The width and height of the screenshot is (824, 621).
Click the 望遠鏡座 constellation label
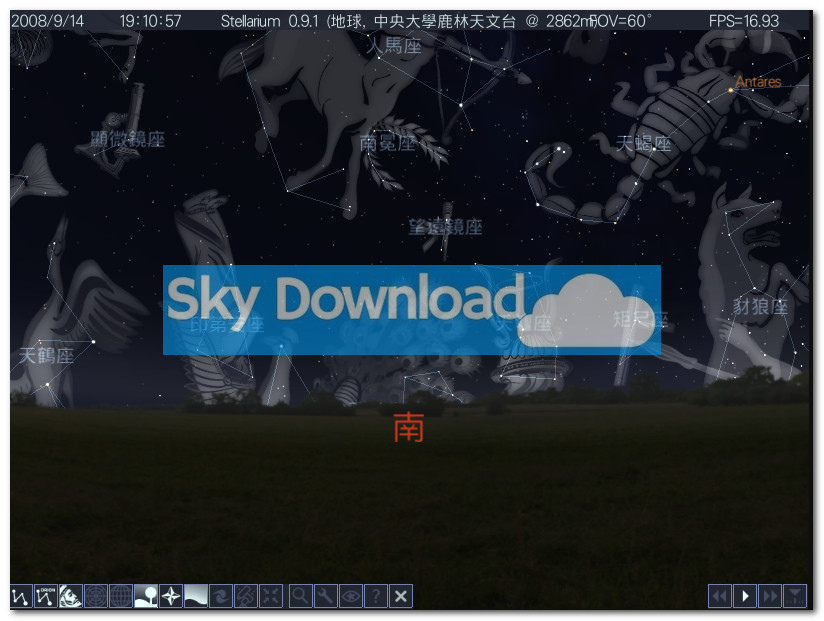(446, 227)
